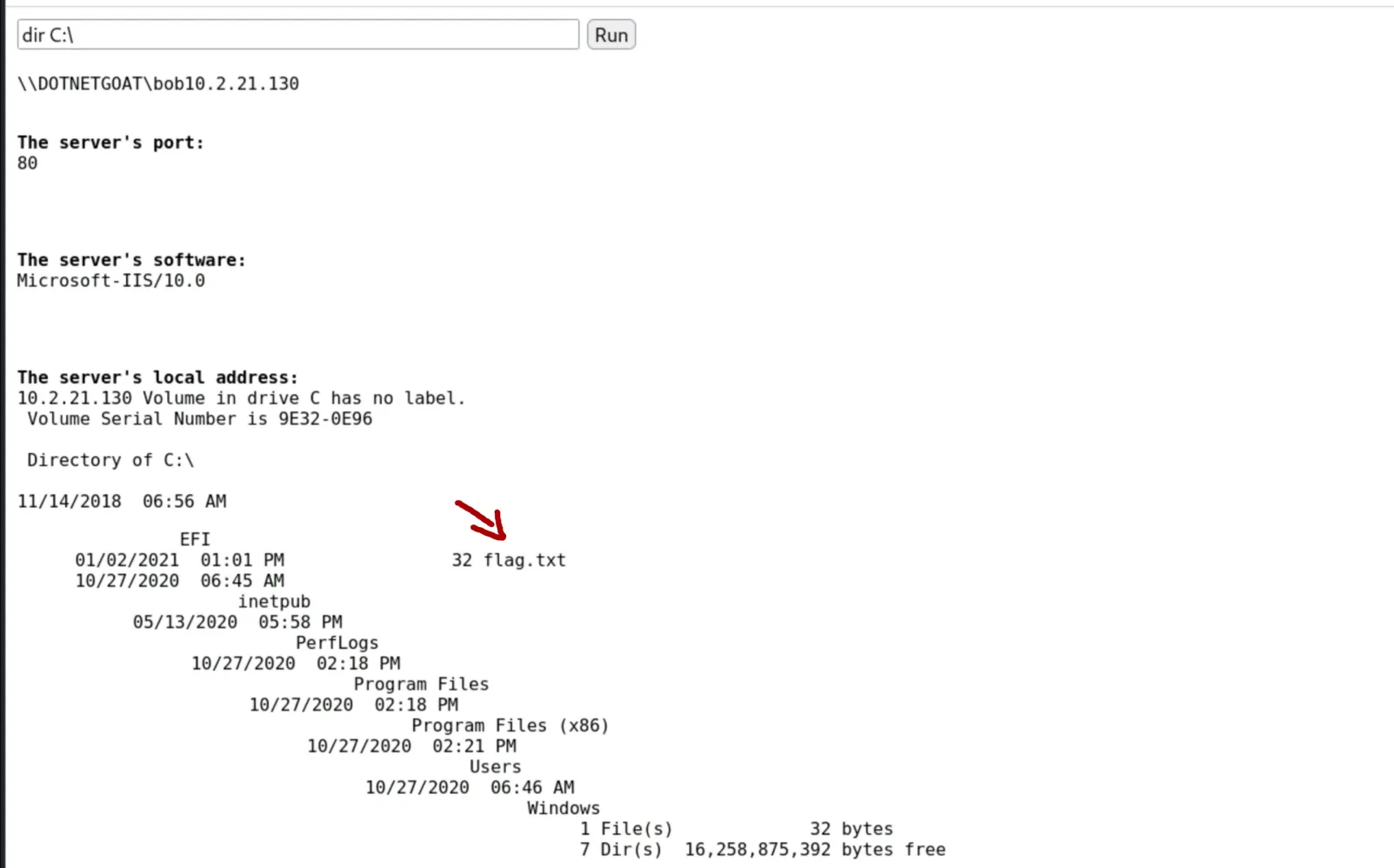
Task: Click the Program Files directory name
Action: pos(421,684)
